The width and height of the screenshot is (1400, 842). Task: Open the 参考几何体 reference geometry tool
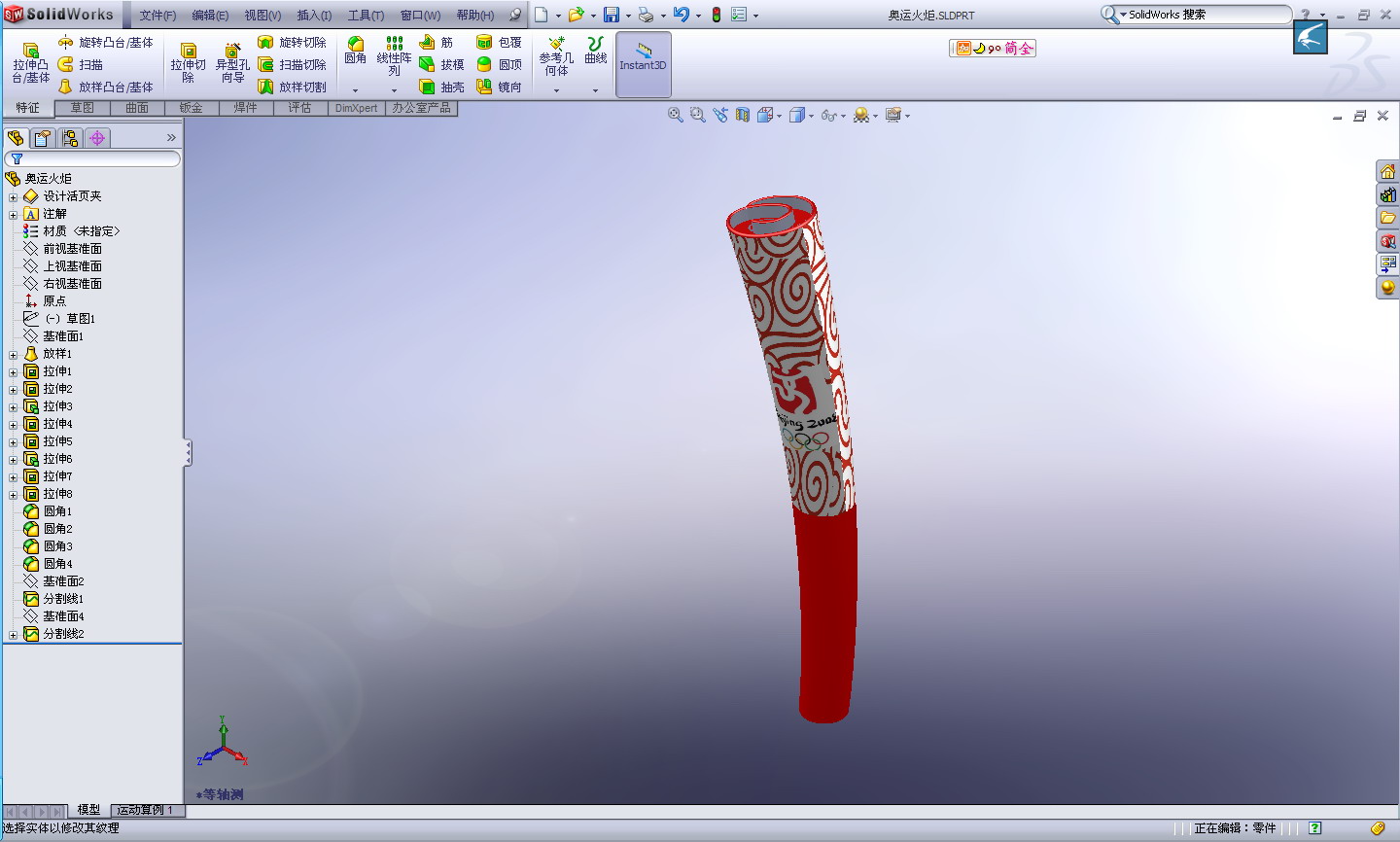click(556, 56)
